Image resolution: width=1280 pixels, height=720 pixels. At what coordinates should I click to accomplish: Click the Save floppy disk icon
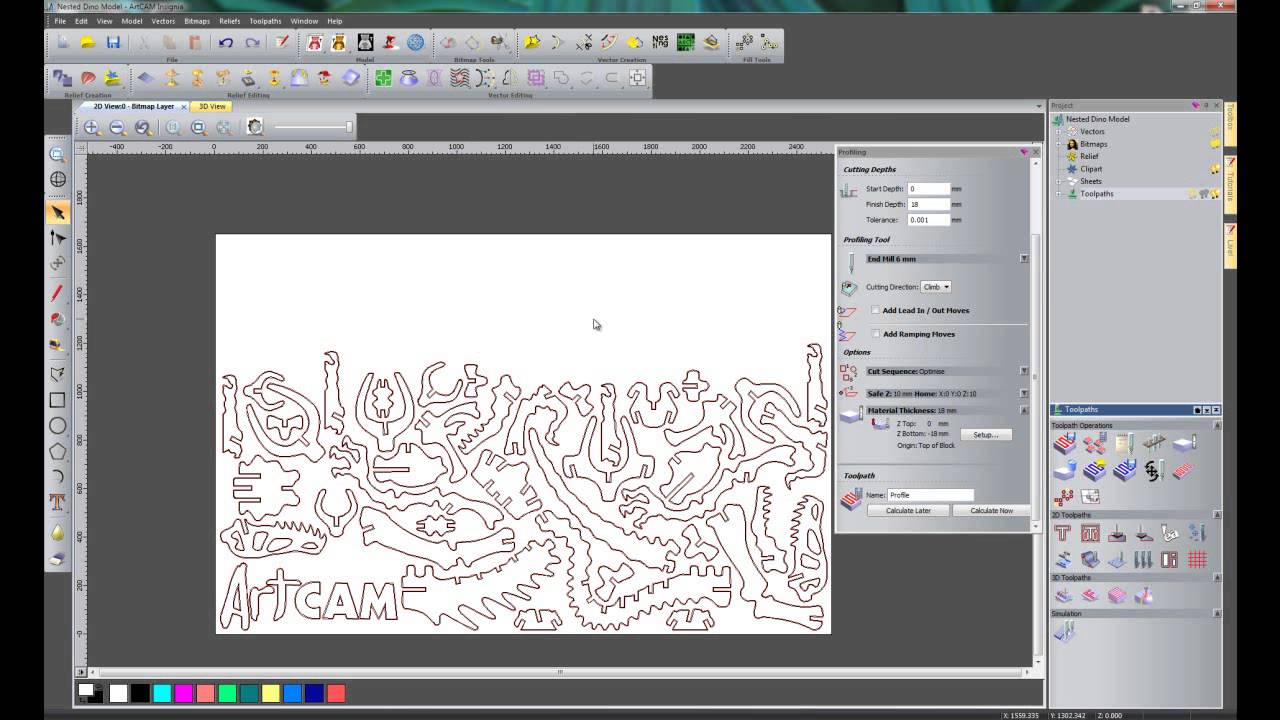tap(113, 42)
